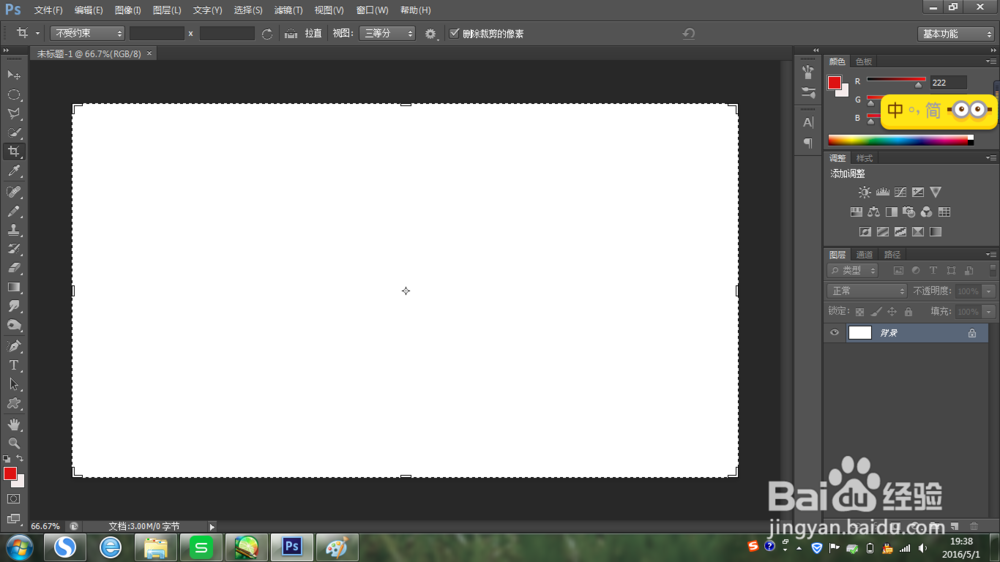Toggle pixel layer filter
This screenshot has width=1000, height=562.
898,270
